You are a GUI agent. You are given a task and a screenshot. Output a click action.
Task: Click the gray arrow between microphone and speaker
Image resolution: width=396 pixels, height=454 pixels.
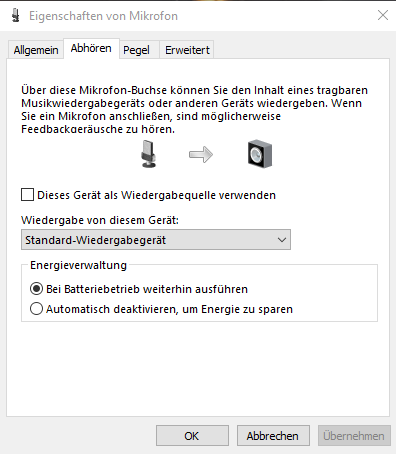click(201, 155)
